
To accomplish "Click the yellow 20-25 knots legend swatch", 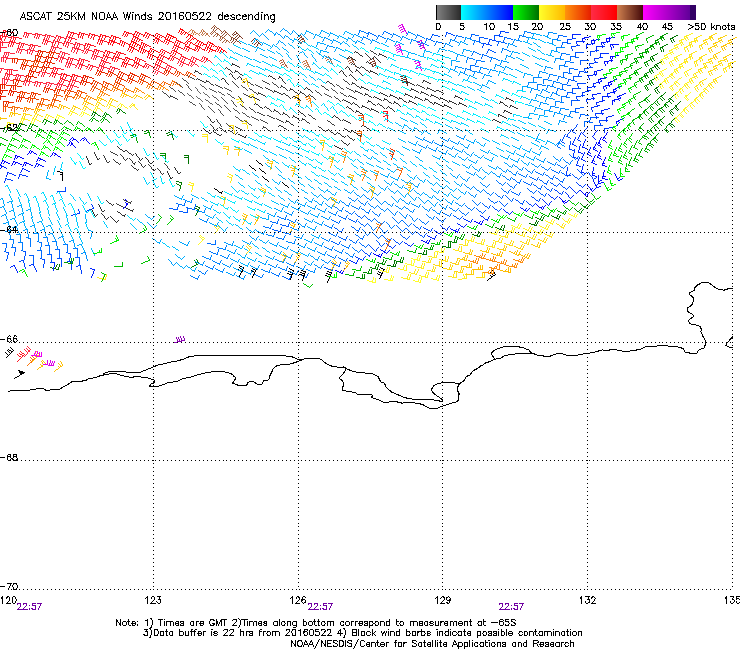I will 552,12.
